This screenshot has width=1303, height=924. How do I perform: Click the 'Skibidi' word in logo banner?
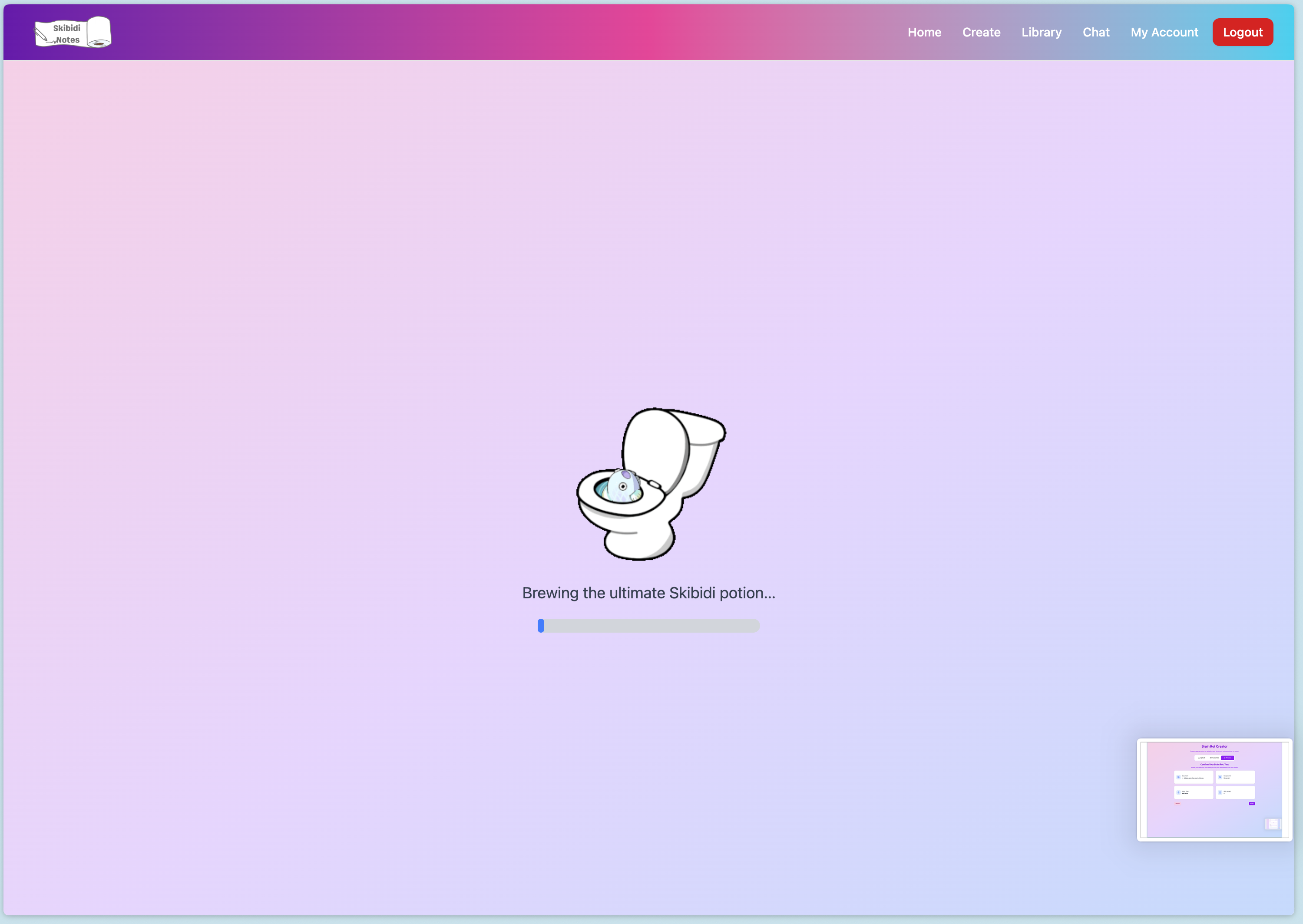click(66, 28)
